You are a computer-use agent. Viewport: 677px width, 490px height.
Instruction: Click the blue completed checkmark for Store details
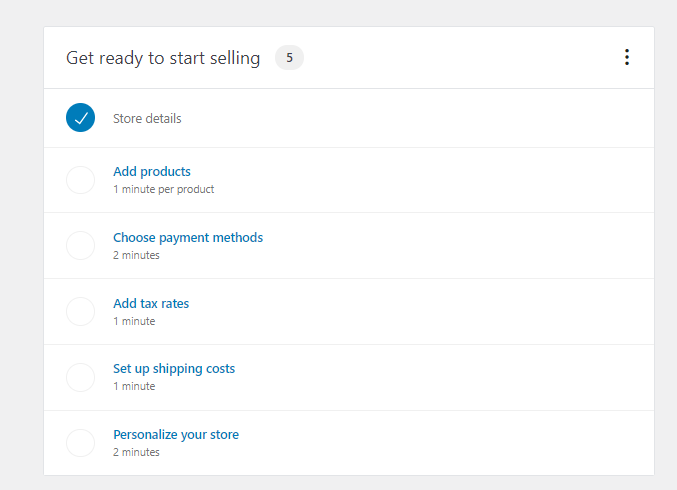pyautogui.click(x=80, y=118)
